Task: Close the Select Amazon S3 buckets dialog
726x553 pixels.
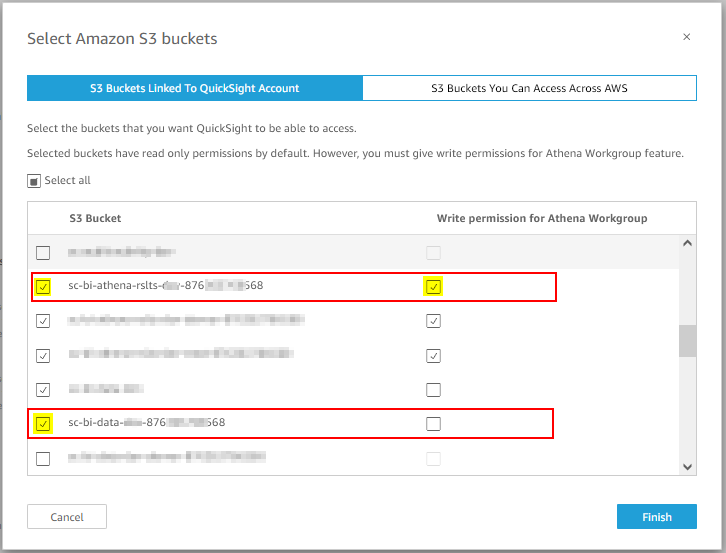Action: (687, 37)
